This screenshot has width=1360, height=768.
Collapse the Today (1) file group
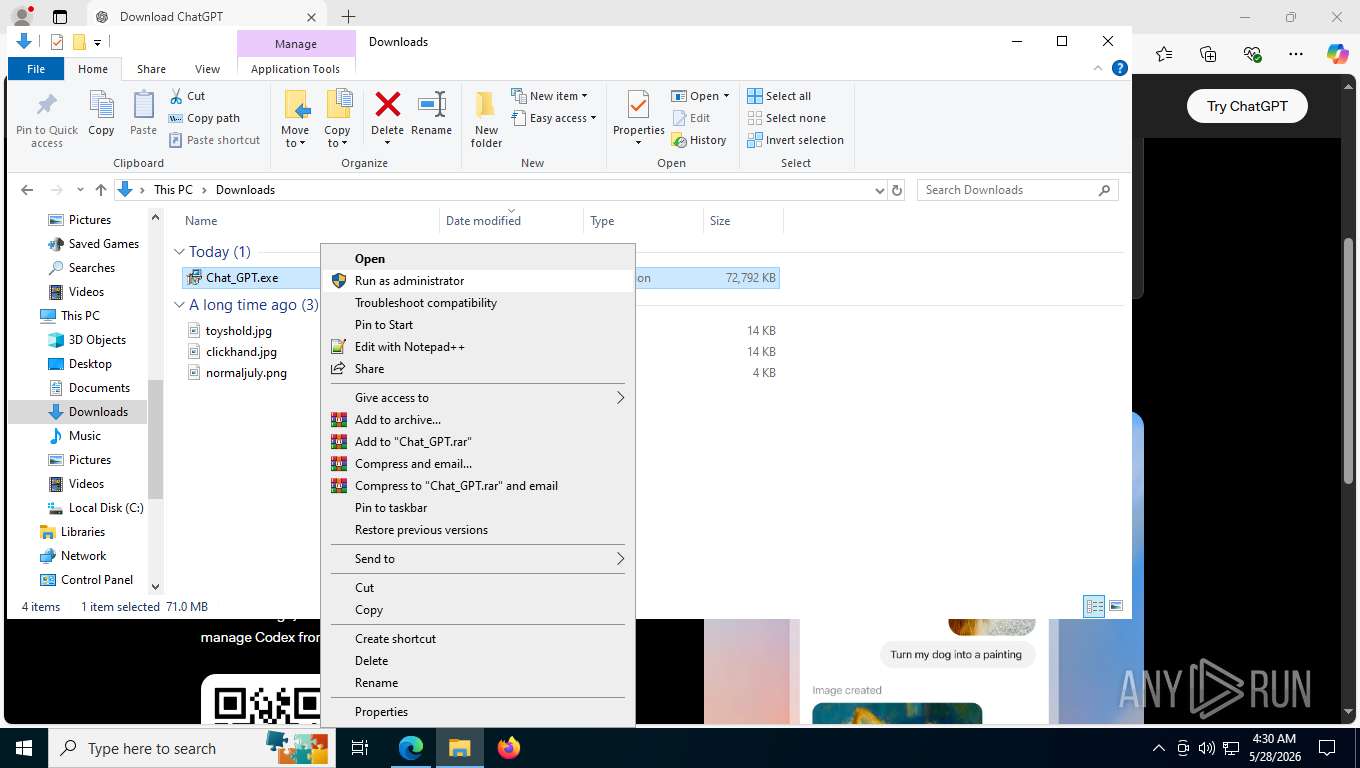click(x=180, y=252)
